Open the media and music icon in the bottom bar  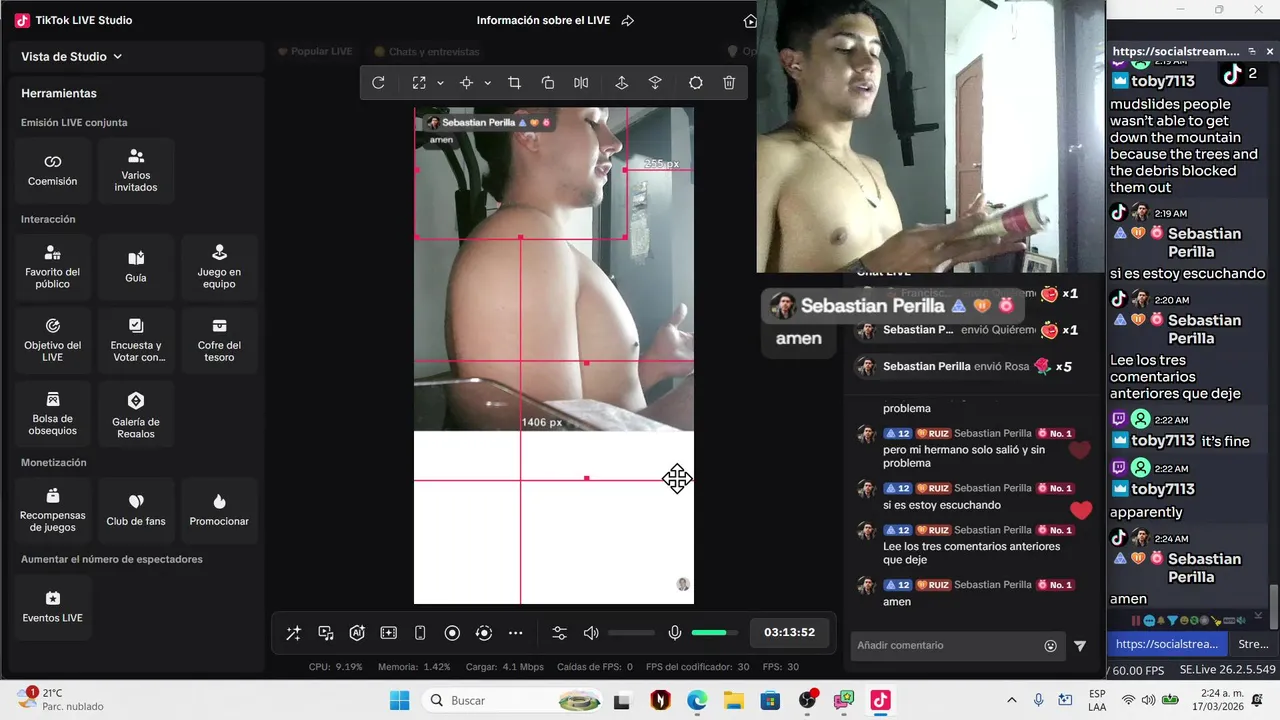click(x=326, y=633)
